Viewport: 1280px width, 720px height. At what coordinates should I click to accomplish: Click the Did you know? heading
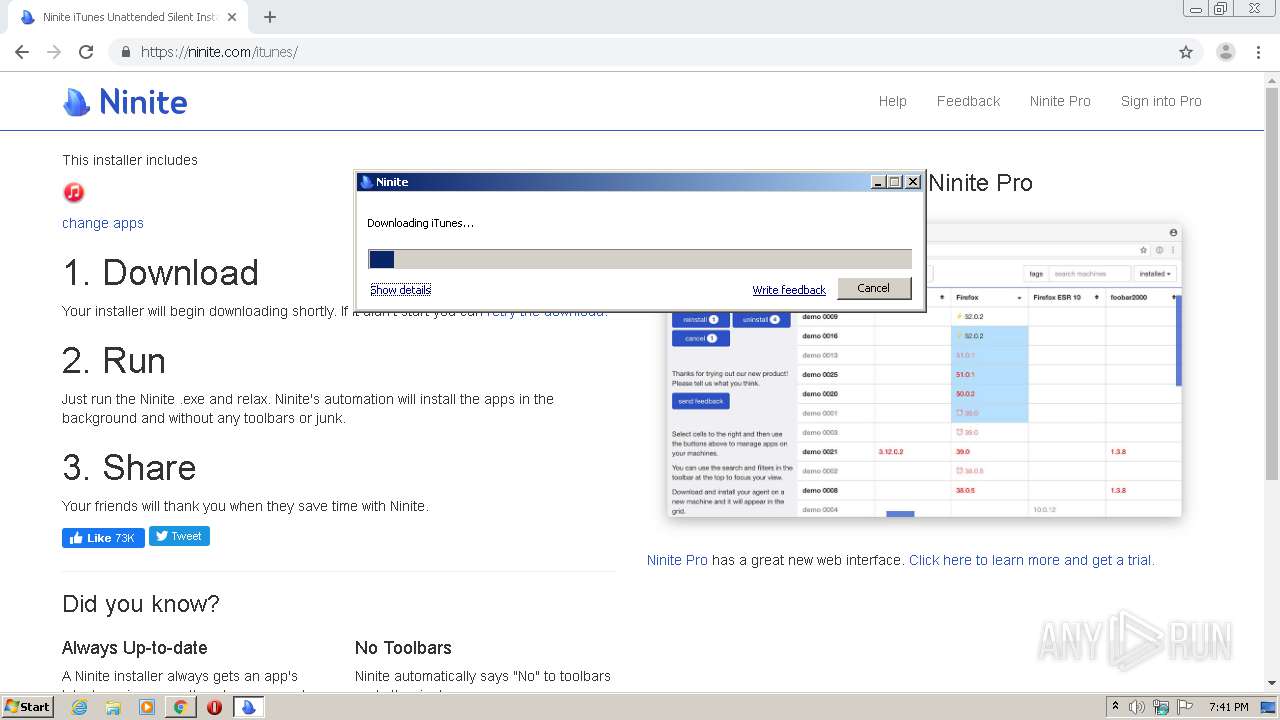tap(141, 604)
